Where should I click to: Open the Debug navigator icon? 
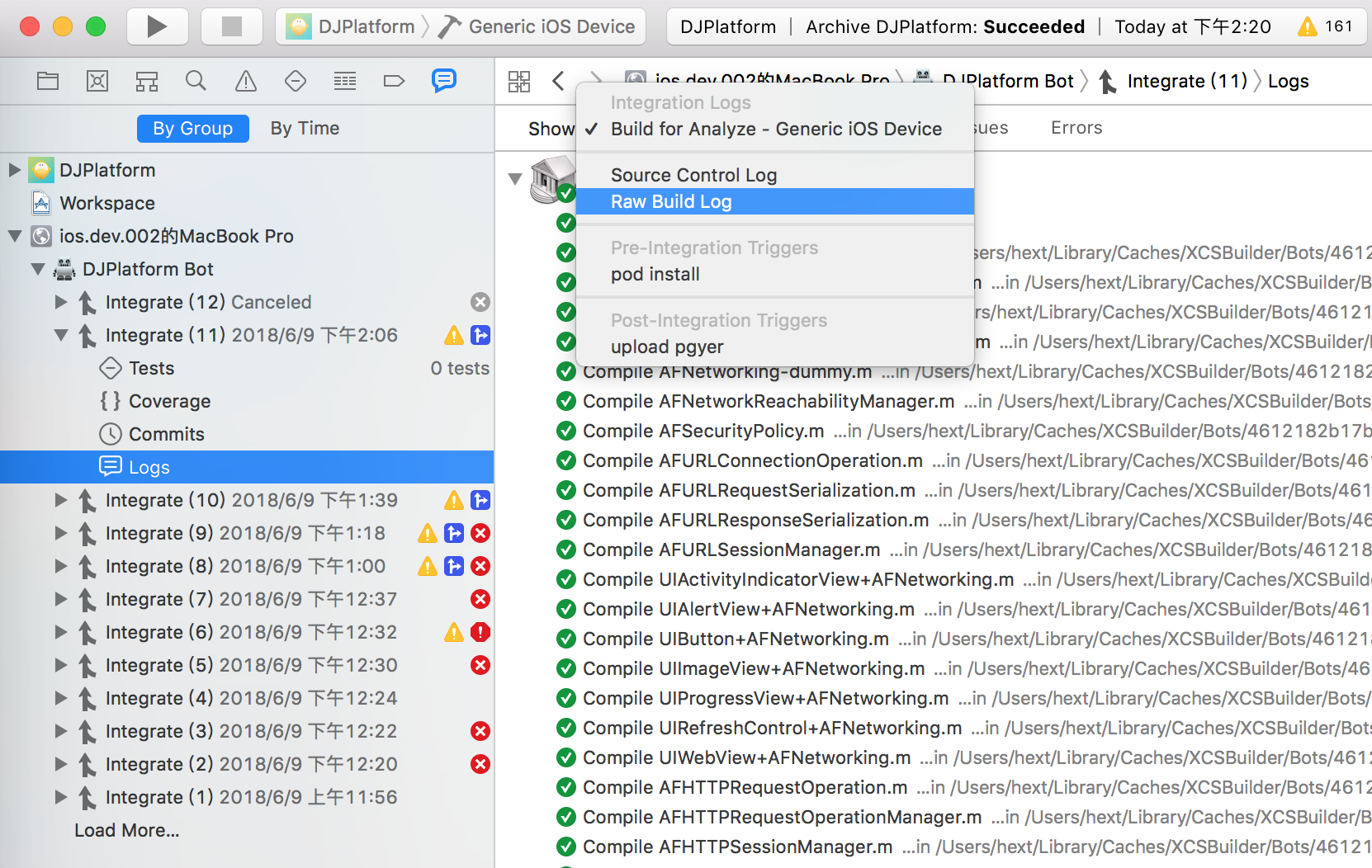(345, 81)
